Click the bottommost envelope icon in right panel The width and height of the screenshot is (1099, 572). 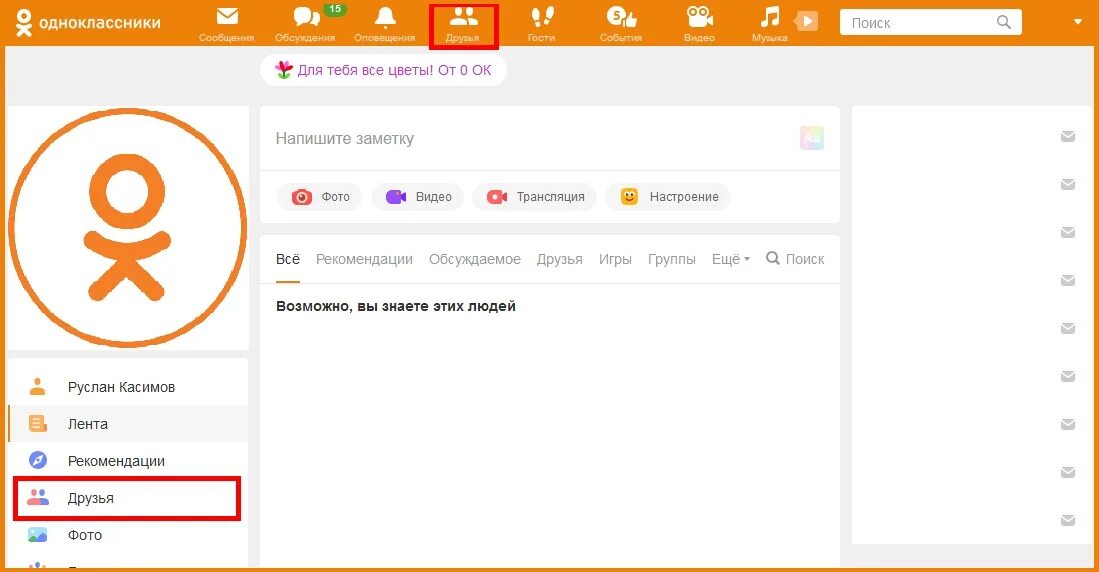[1067, 520]
